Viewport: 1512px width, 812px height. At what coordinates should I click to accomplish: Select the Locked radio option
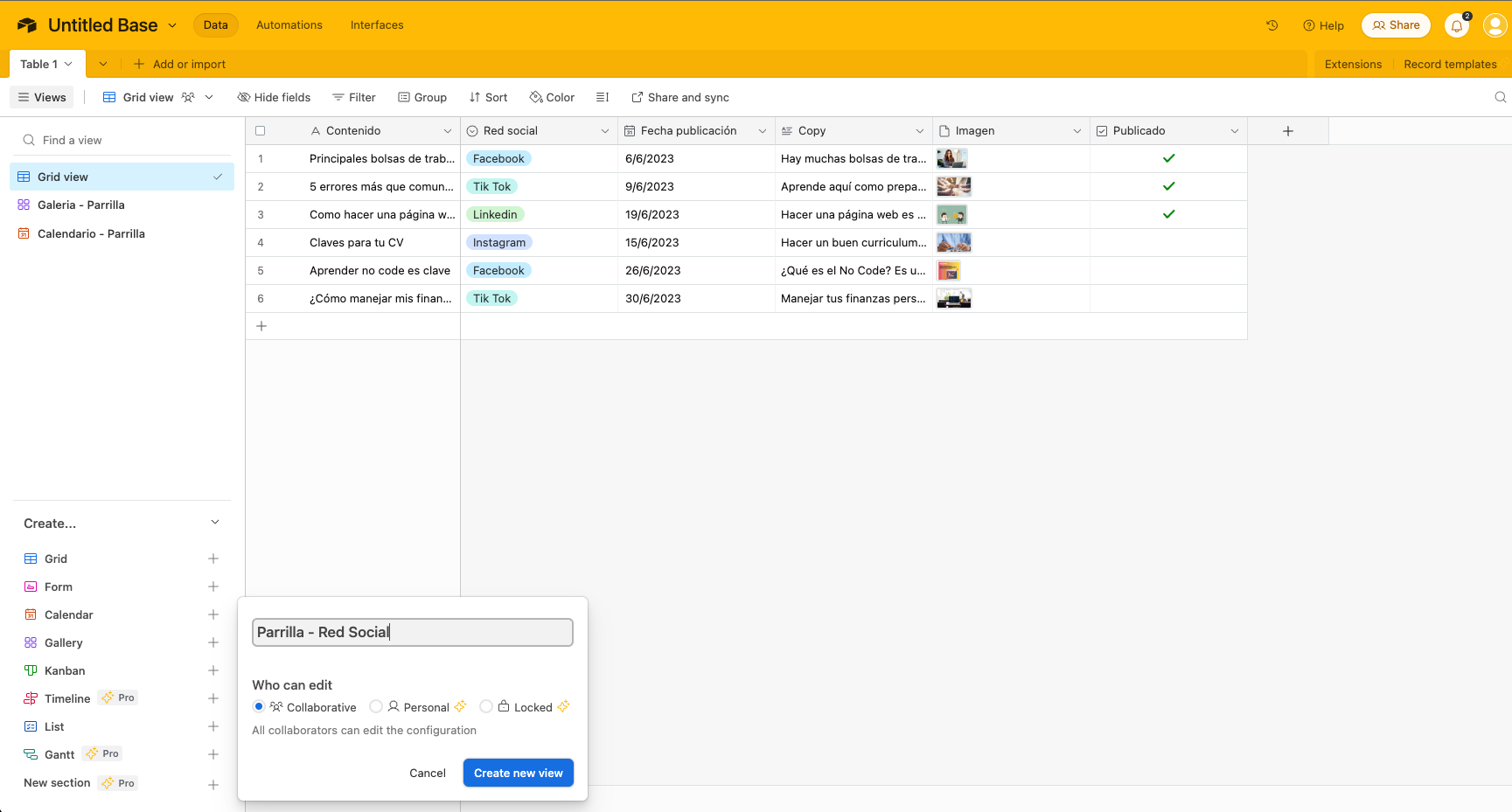tap(486, 706)
